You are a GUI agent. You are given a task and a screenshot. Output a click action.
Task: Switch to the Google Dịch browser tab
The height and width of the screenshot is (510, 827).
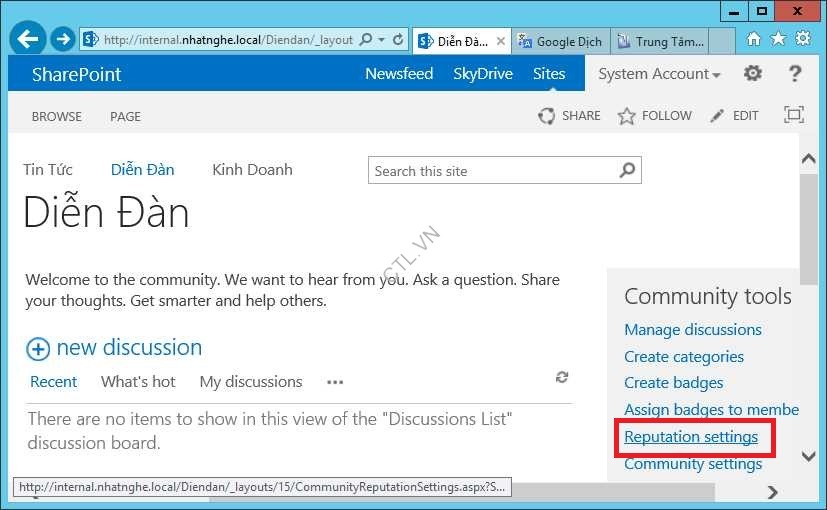[560, 41]
